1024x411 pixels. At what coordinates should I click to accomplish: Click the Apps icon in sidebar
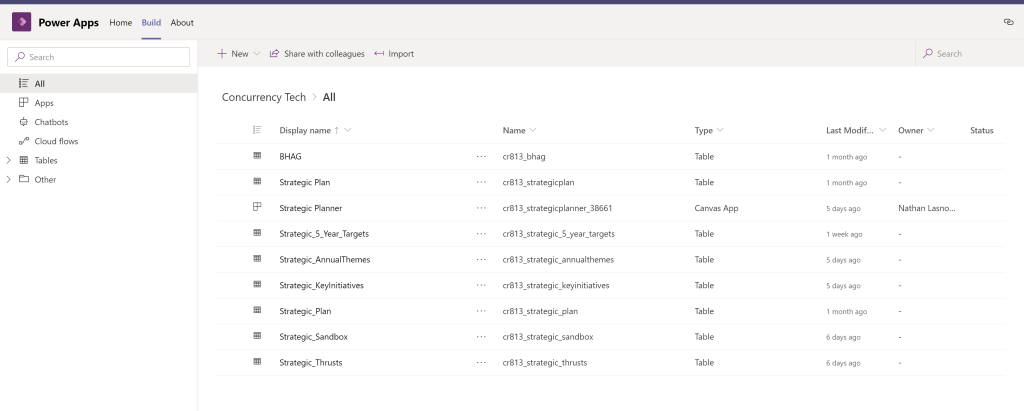[24, 103]
